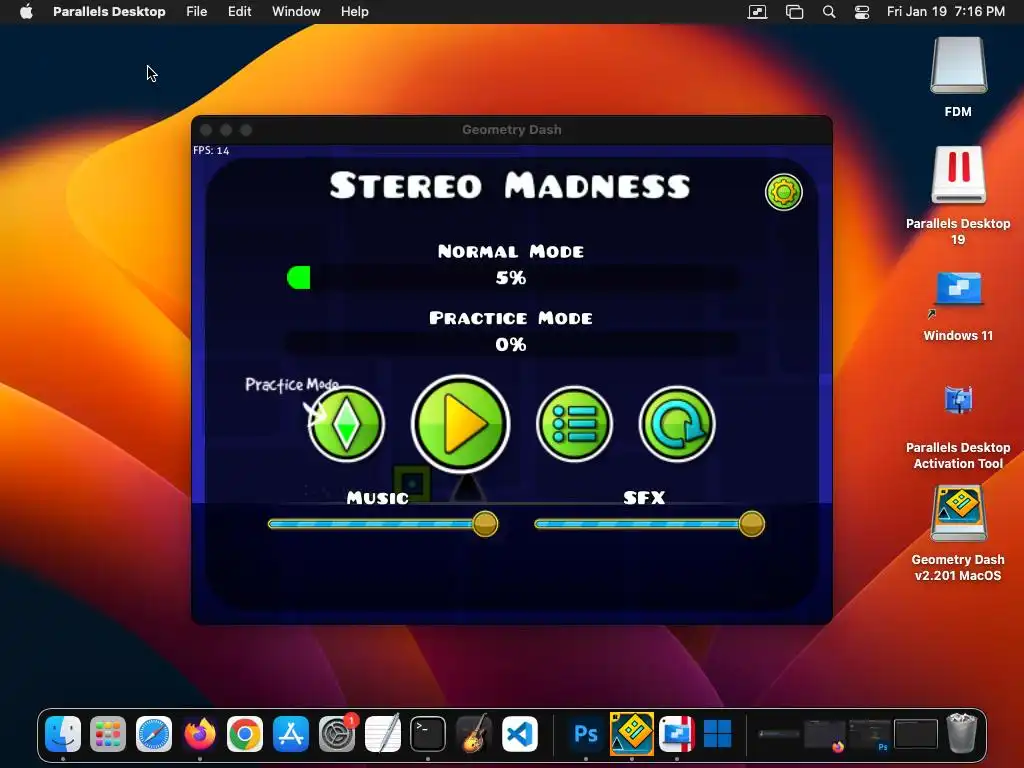The width and height of the screenshot is (1024, 768).
Task: Open Terminal from the dock
Action: coord(428,734)
